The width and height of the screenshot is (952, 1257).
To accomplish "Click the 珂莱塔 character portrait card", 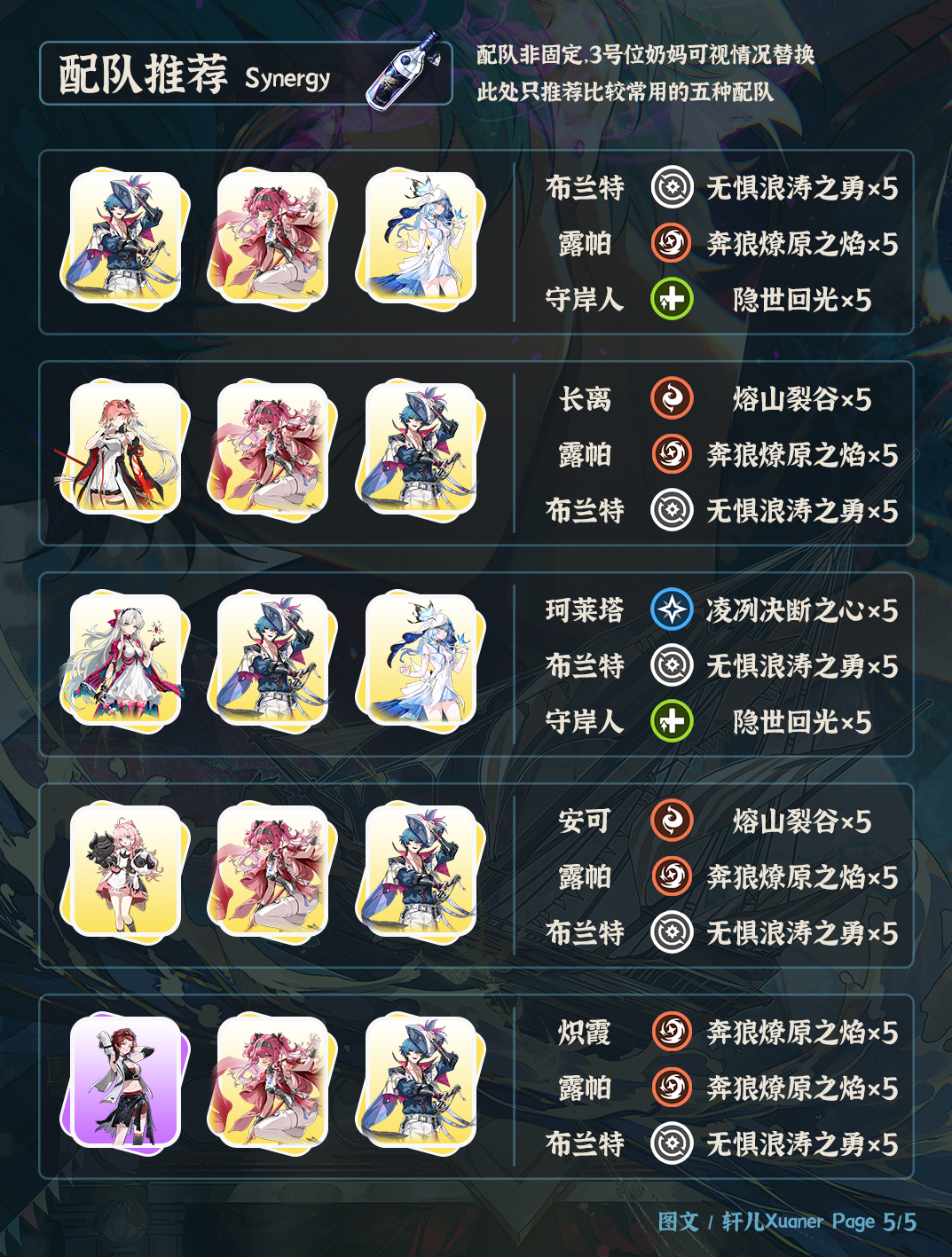I will [x=124, y=660].
